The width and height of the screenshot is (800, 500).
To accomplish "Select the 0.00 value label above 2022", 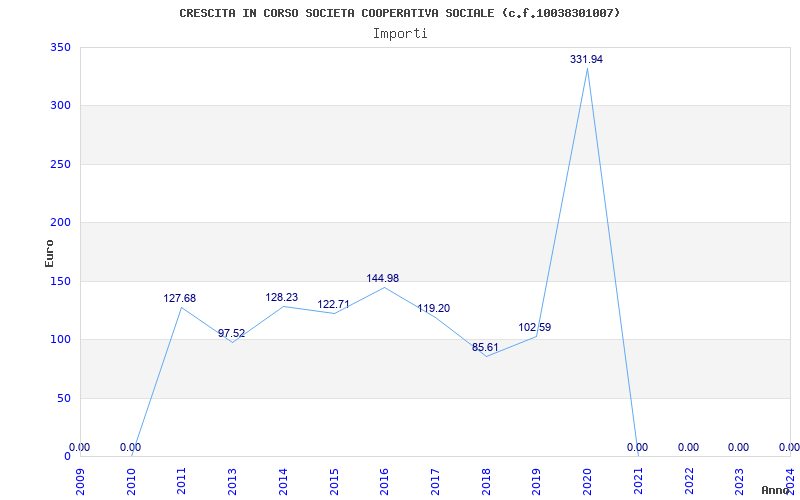I will (688, 447).
